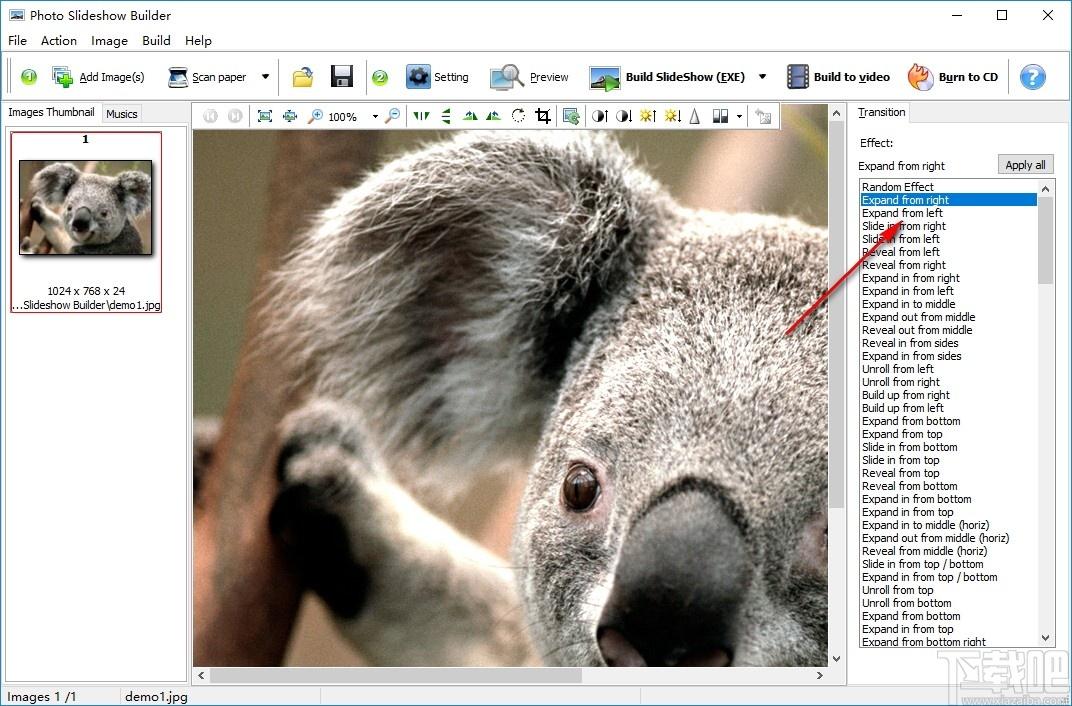
Task: Pick the Slide in from bottom effect
Action: 948,446
